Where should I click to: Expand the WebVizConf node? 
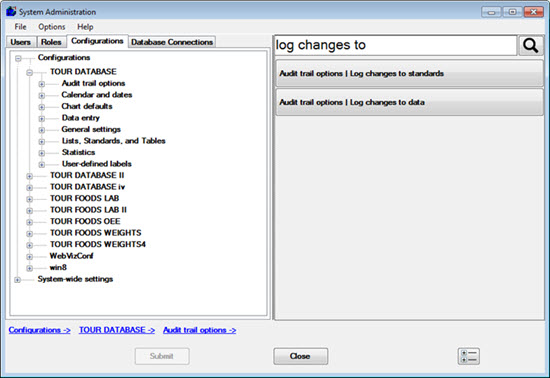[29, 257]
